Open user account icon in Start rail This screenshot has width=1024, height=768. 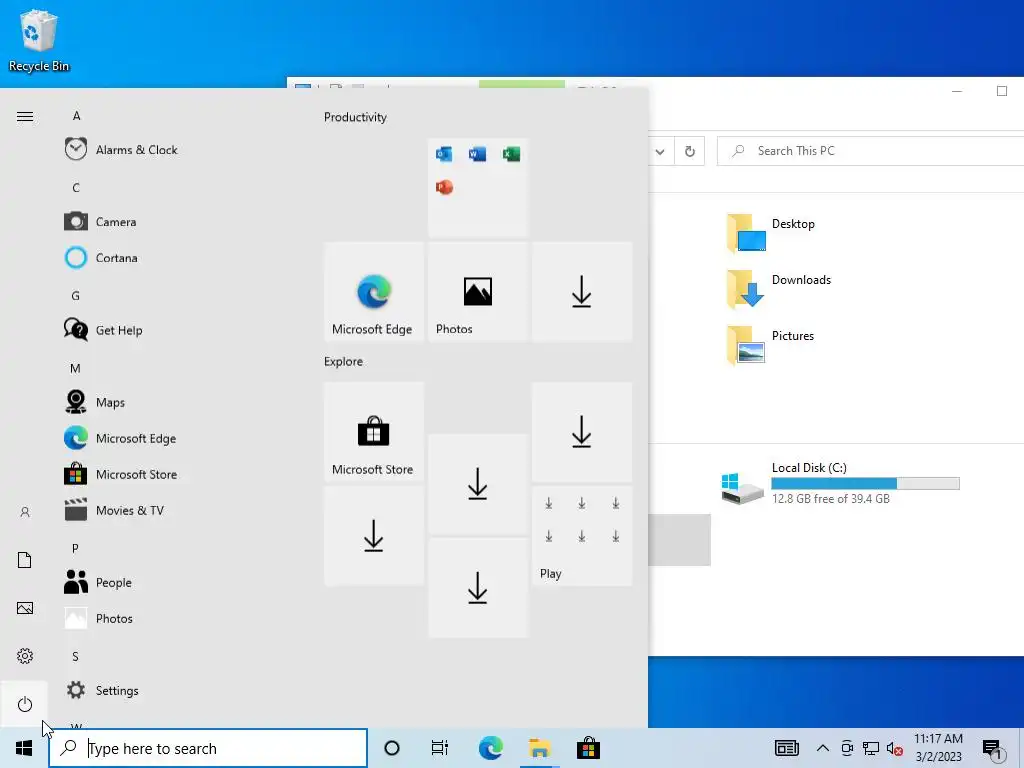click(x=25, y=512)
